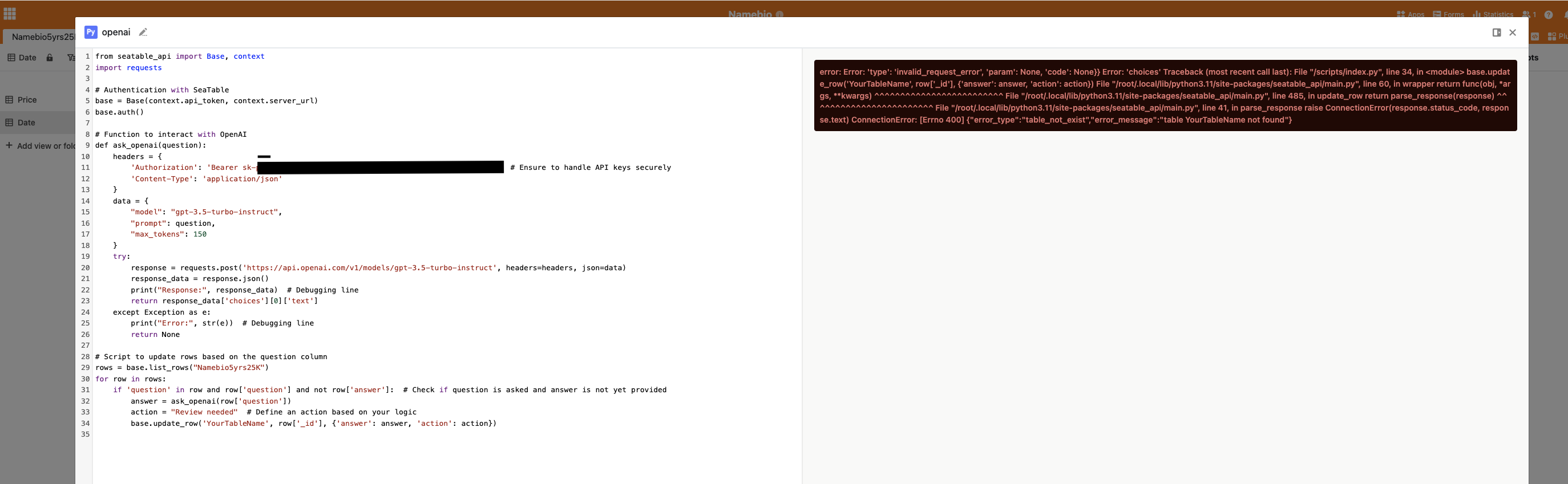Viewport: 1568px width, 484px height.
Task: Close the openai script editor dialog
Action: pos(1513,32)
